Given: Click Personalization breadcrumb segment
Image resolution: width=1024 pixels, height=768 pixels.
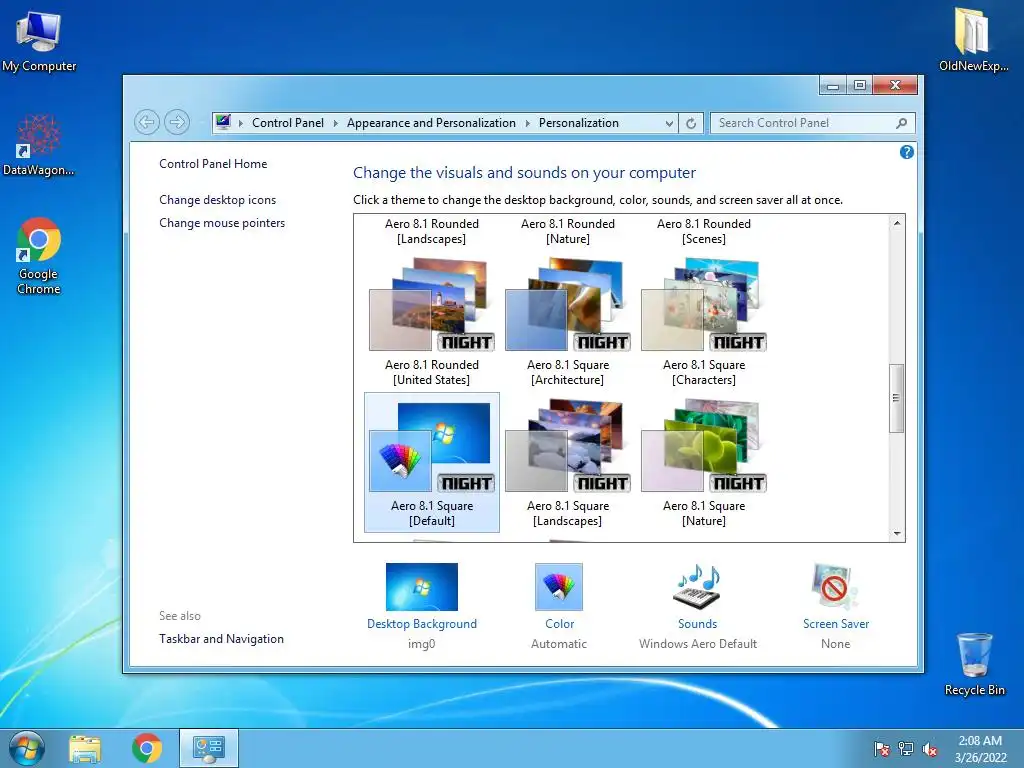Looking at the screenshot, I should [579, 123].
